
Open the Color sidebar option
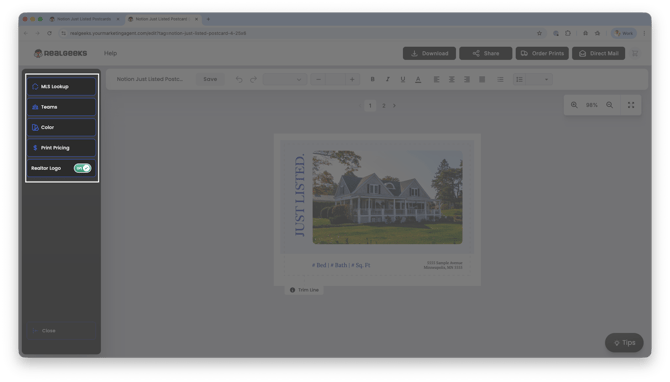click(x=62, y=127)
